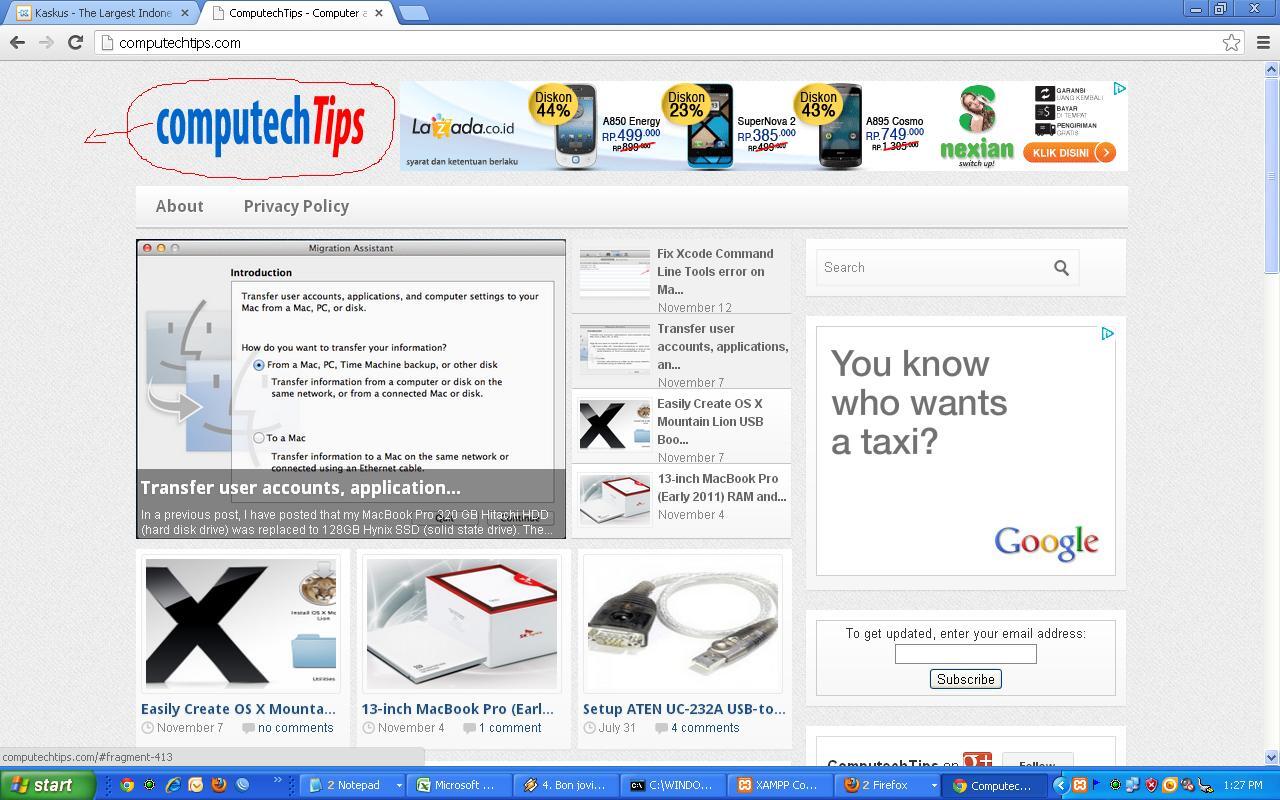
Task: Switch to XAMPP Control Panel window
Action: 779,786
